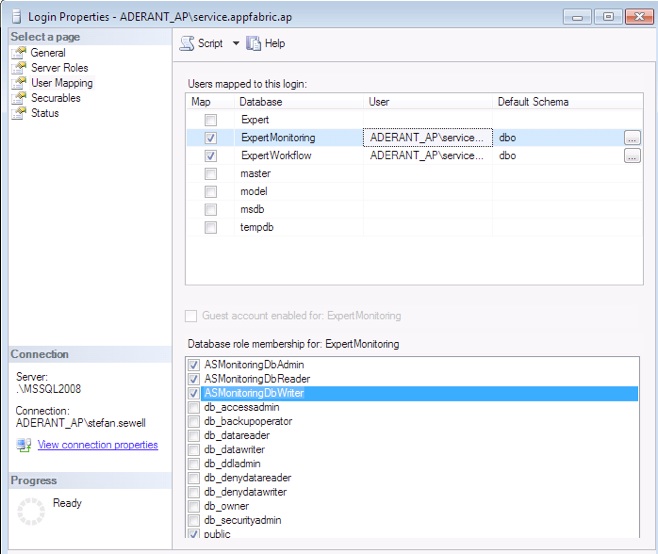Viewport: 658px width, 554px height.
Task: Check the Map box for Expert database
Action: 210,120
